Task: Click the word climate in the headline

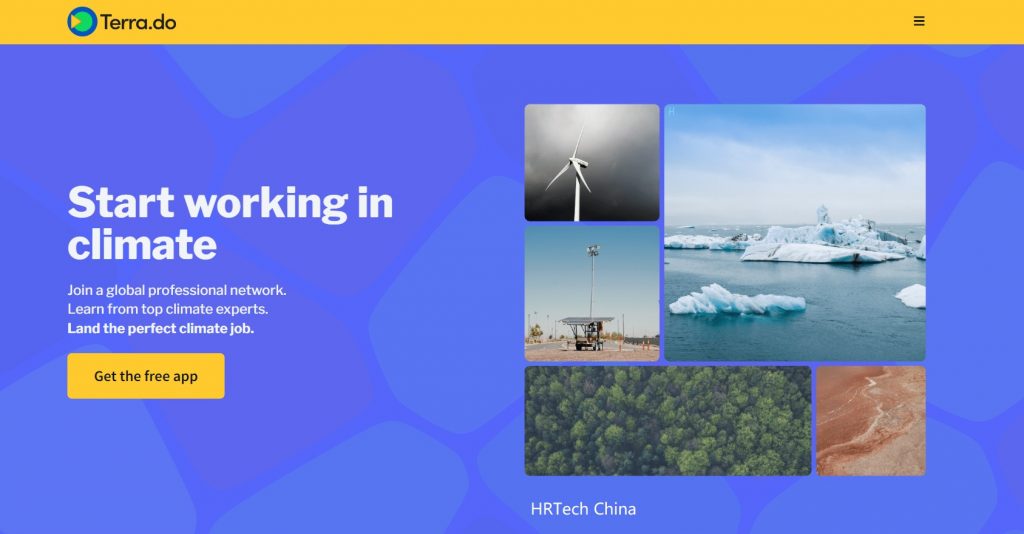Action: pos(142,244)
